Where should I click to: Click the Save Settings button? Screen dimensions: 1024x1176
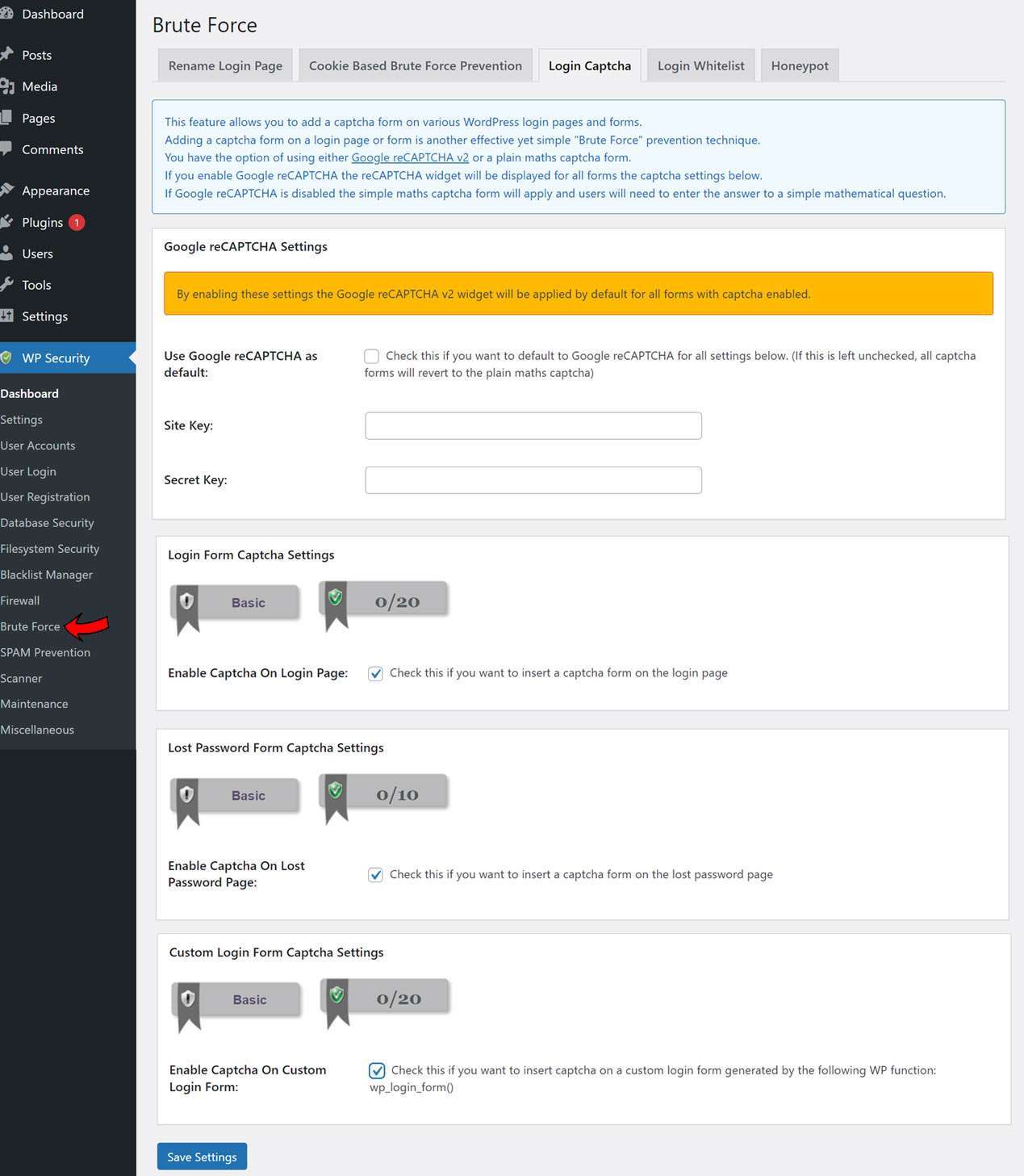pyautogui.click(x=202, y=1157)
